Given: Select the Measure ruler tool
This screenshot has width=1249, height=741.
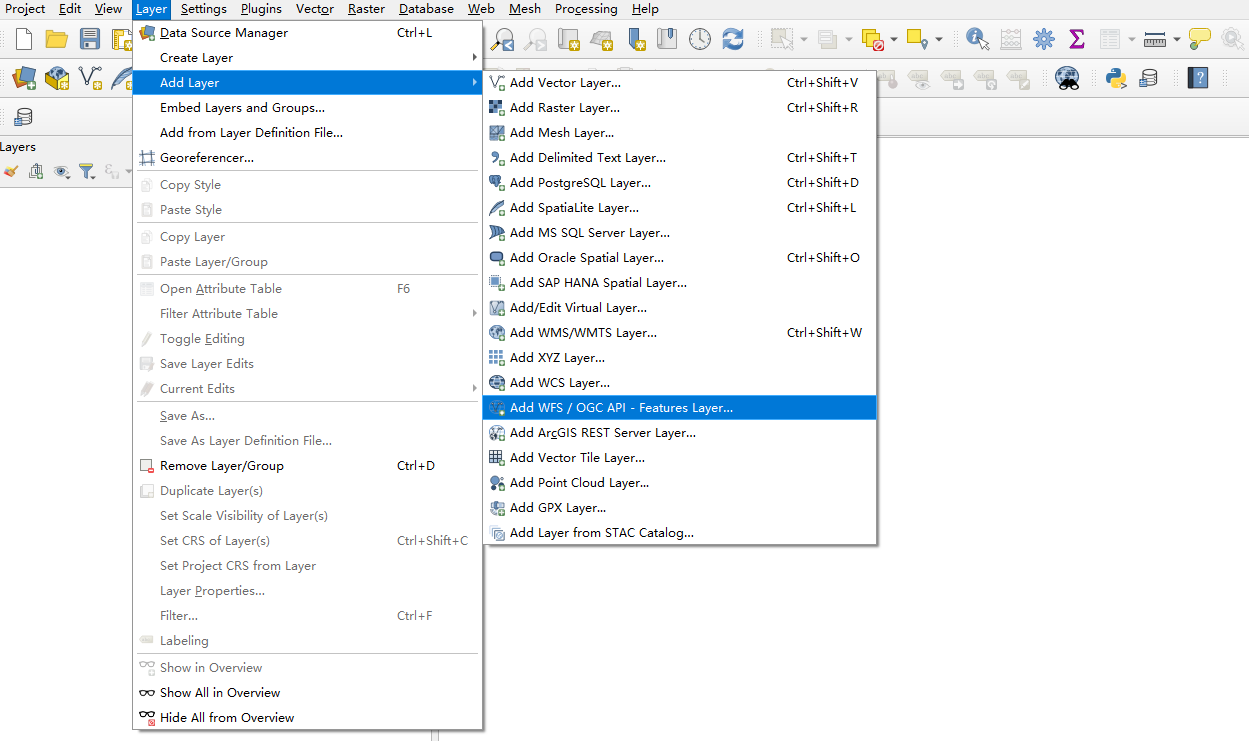Looking at the screenshot, I should pyautogui.click(x=1155, y=39).
